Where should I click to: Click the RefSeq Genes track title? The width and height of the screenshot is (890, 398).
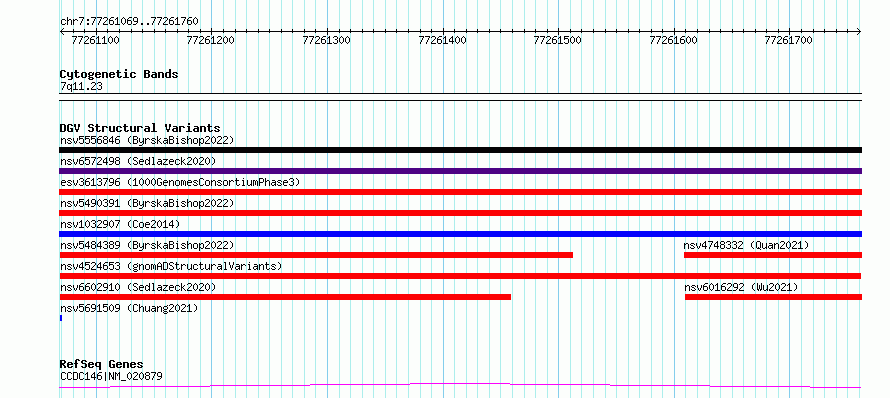[101, 364]
